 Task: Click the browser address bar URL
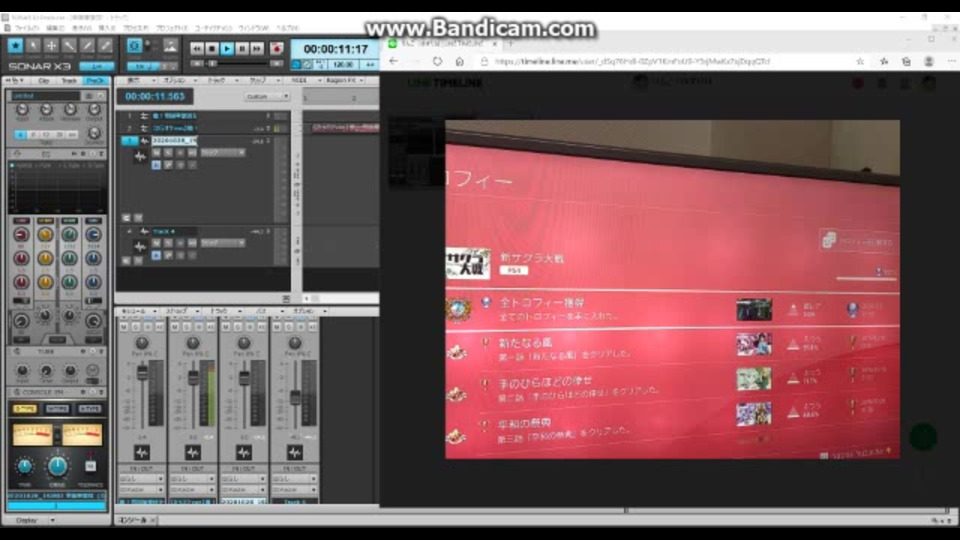coord(632,61)
